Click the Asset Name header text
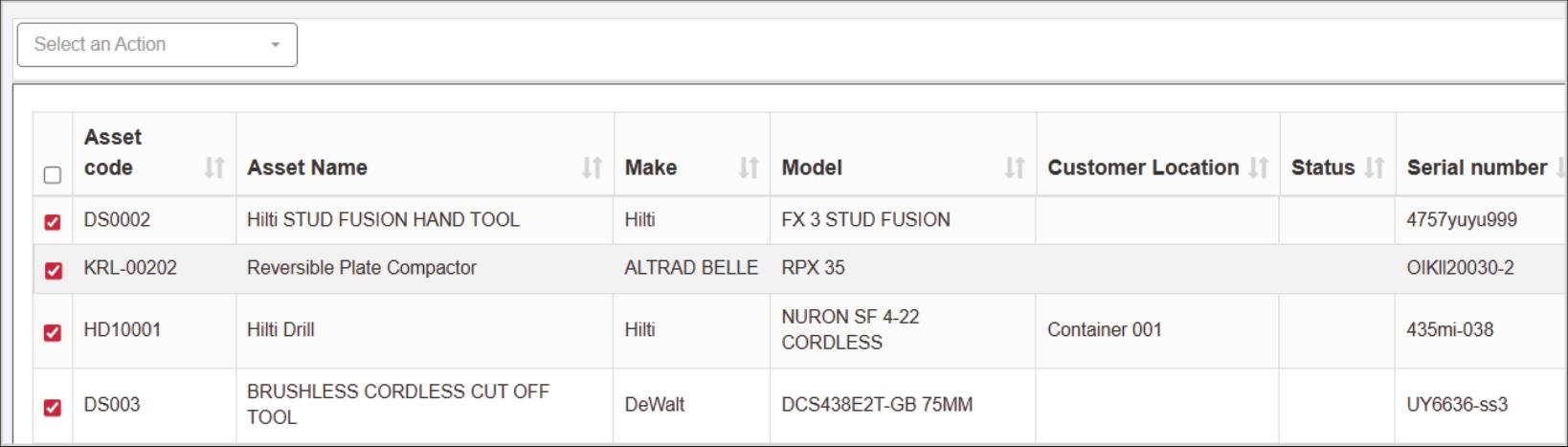Screen dimensions: 1568x447 [307, 168]
